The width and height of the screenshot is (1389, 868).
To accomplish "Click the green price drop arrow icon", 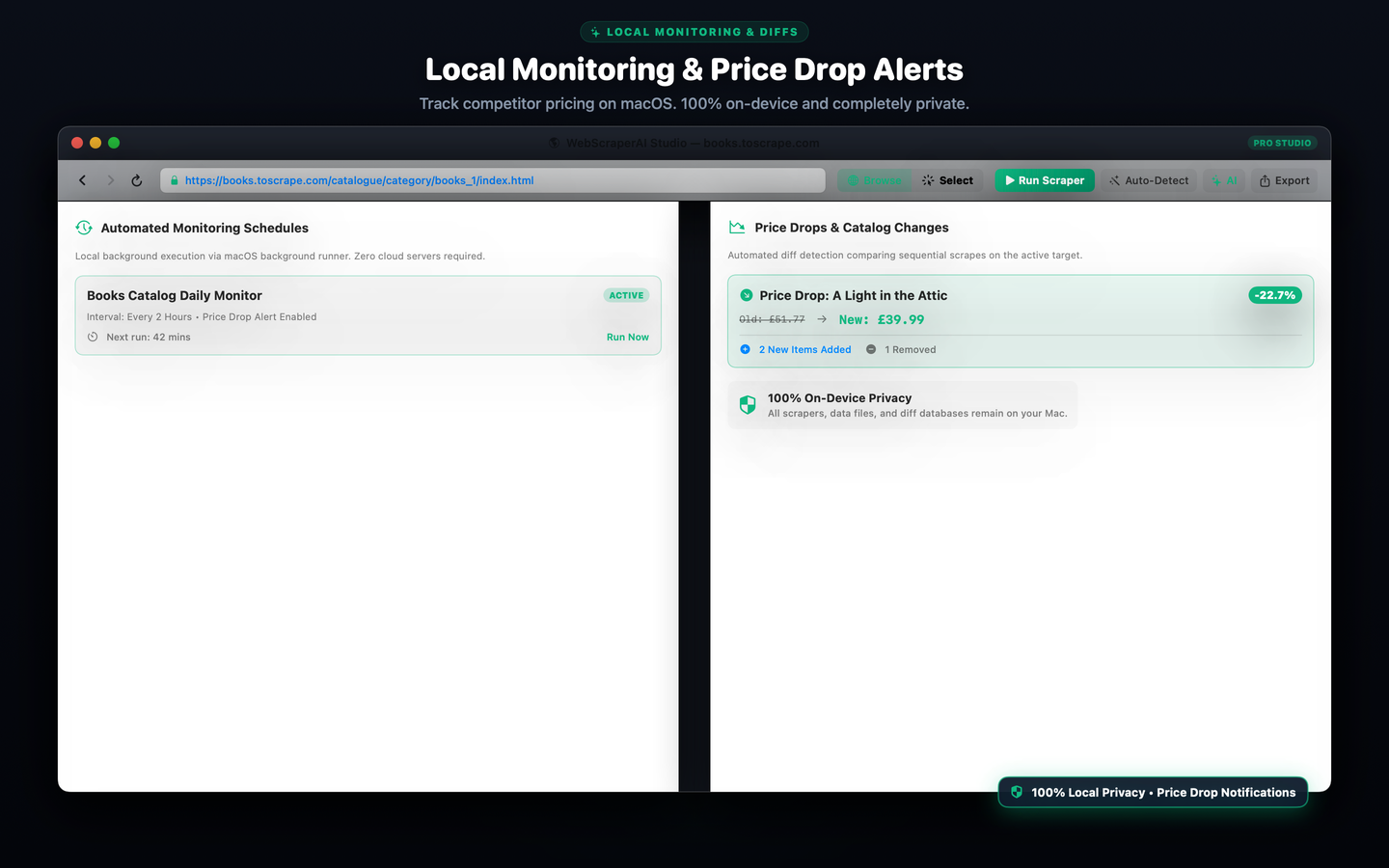I will (x=746, y=295).
